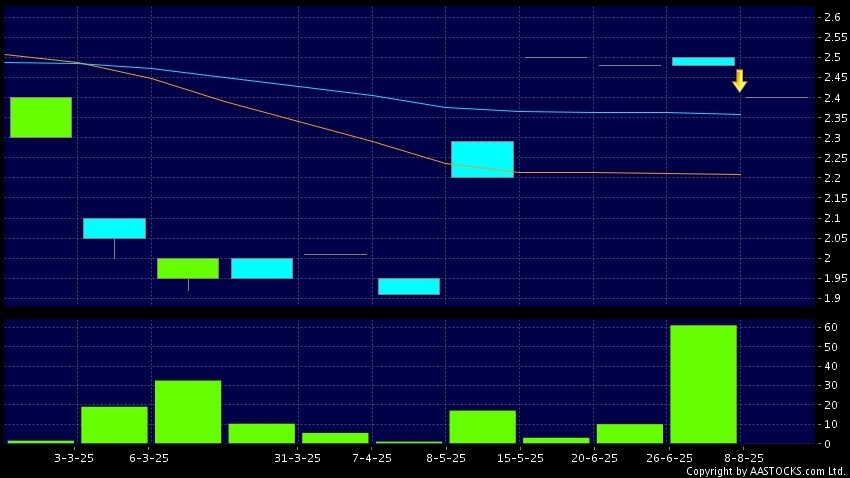Viewport: 850px width, 478px height.
Task: Click the 6-3-25 date label
Action: click(x=149, y=458)
